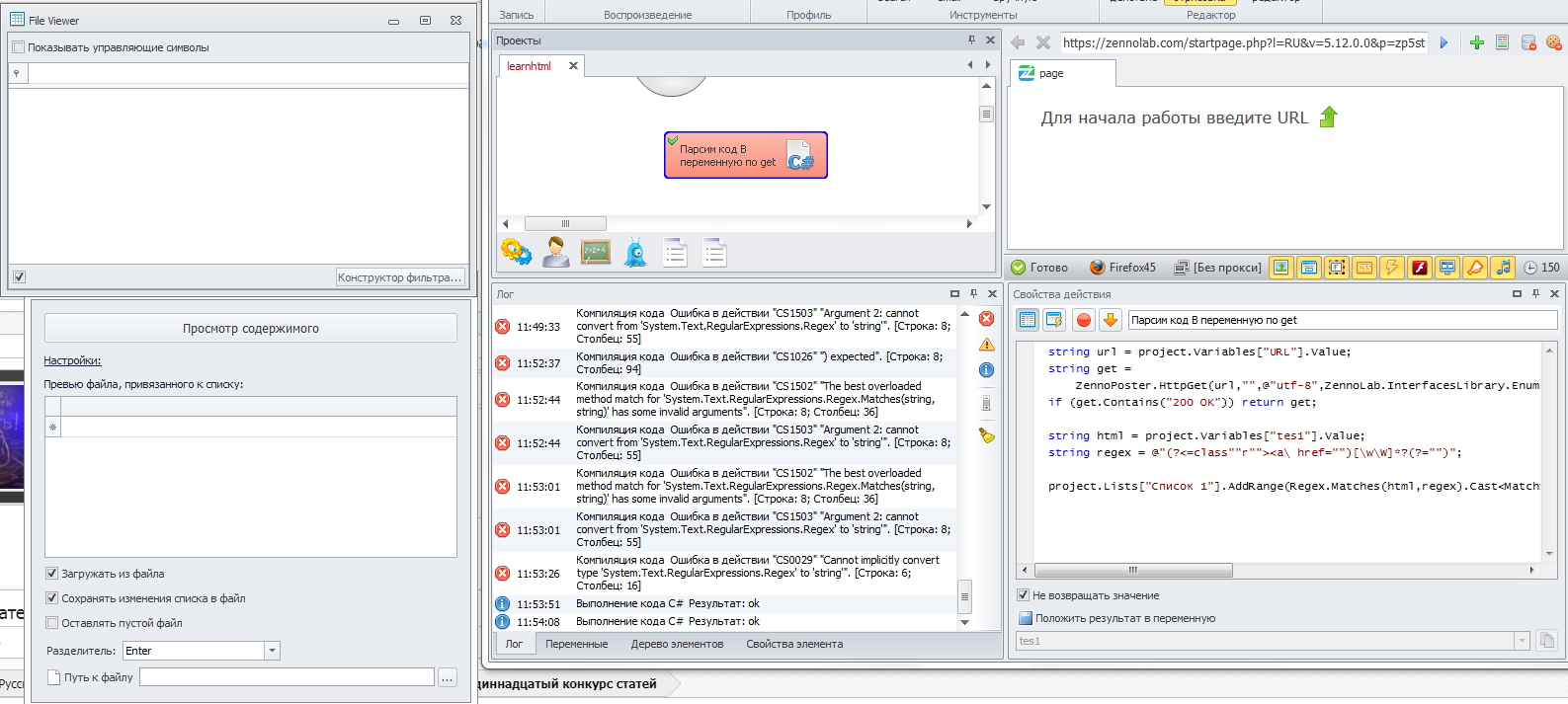
Task: Click the blue alien mascot icon
Action: click(635, 253)
